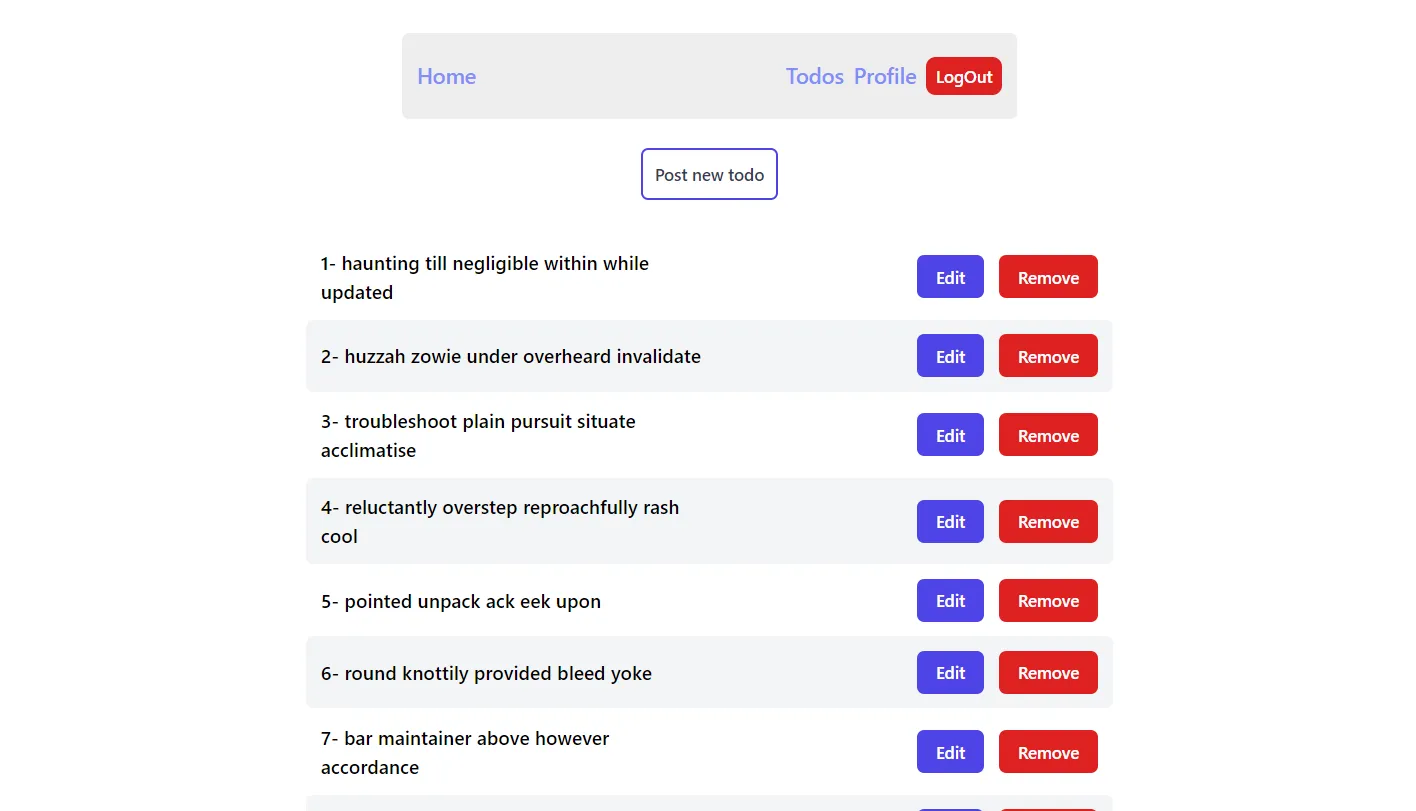This screenshot has height=811, width=1416.
Task: Remove the 'reluctantly overstep' todo
Action: point(1047,521)
